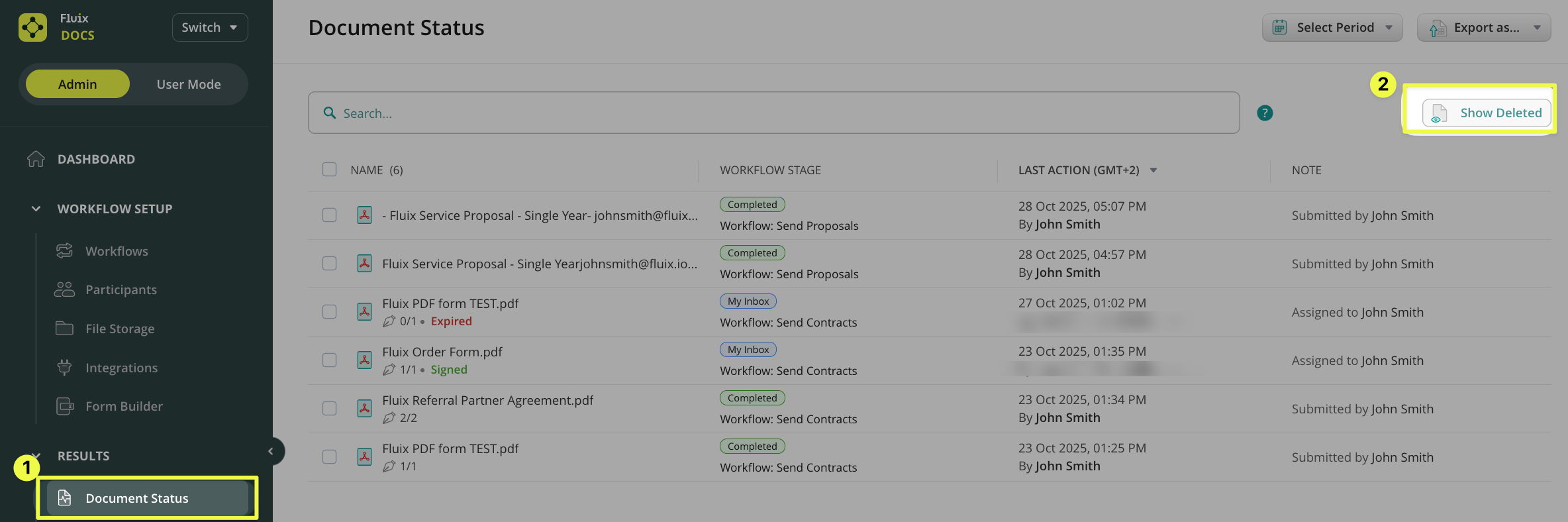This screenshot has height=522, width=1568.
Task: Open the Switch dropdown
Action: click(210, 27)
